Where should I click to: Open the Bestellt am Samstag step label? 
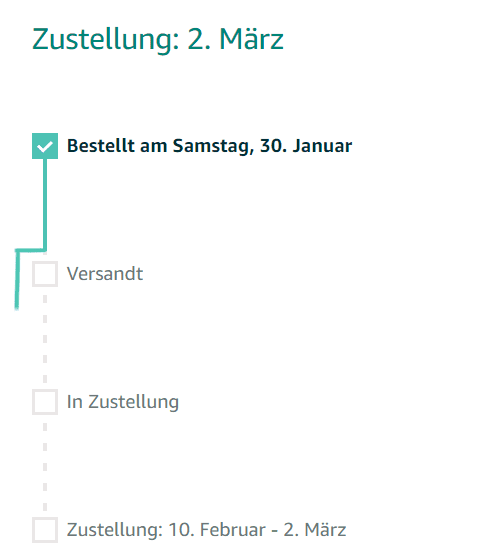point(209,146)
